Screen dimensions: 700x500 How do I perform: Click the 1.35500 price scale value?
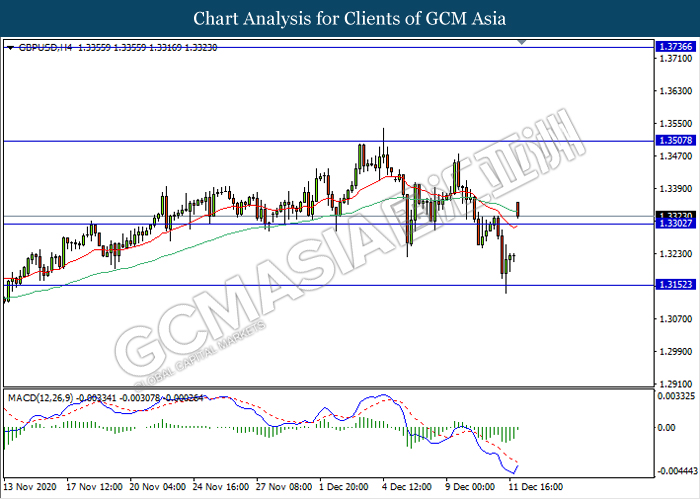click(675, 124)
